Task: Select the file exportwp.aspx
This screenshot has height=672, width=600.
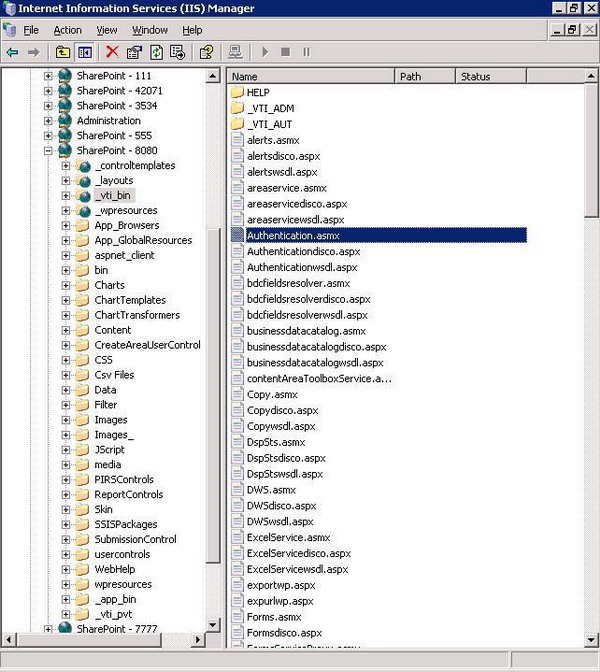Action: tap(281, 585)
